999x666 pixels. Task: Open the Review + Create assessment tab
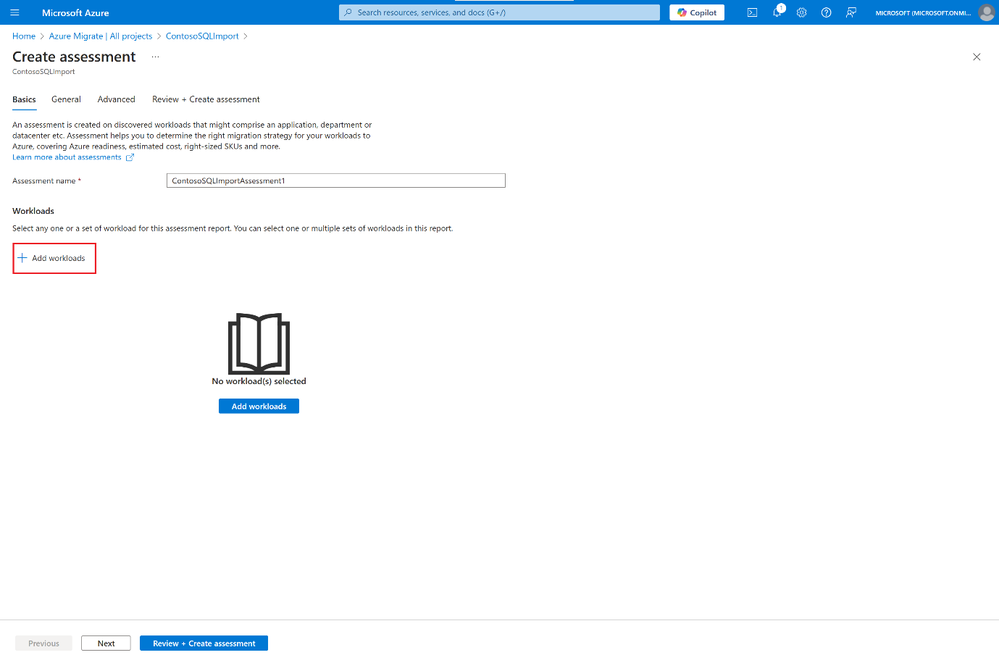coord(206,99)
